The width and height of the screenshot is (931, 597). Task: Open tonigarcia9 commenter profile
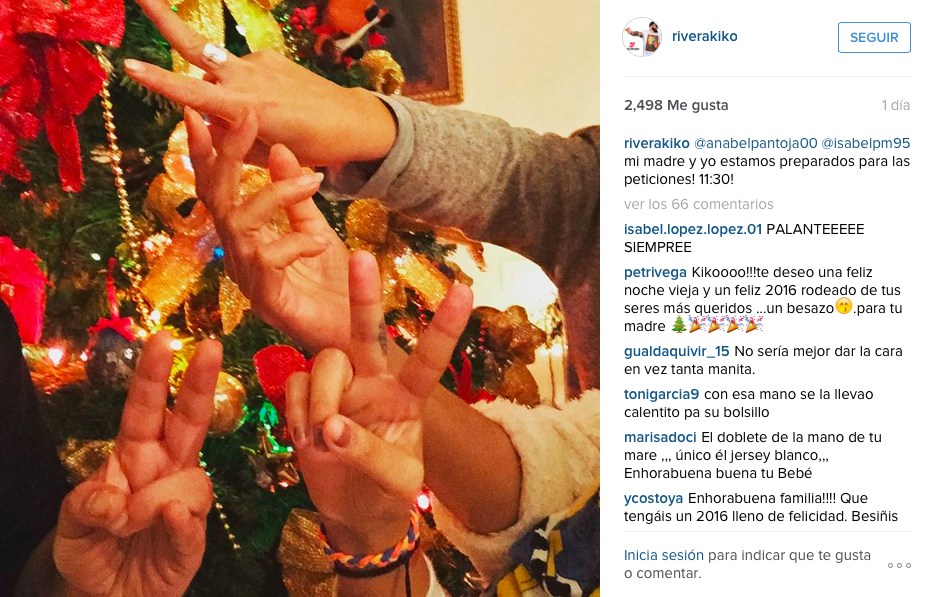[661, 394]
